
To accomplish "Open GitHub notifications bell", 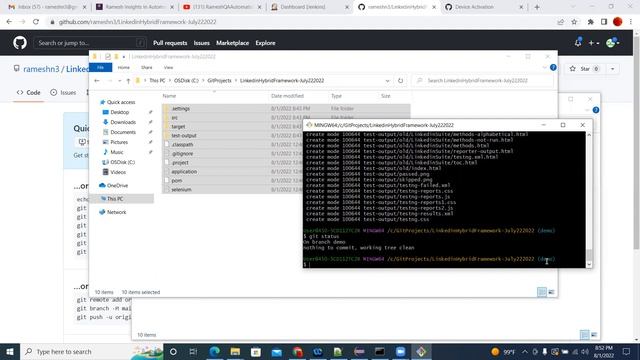I will pyautogui.click(x=578, y=42).
